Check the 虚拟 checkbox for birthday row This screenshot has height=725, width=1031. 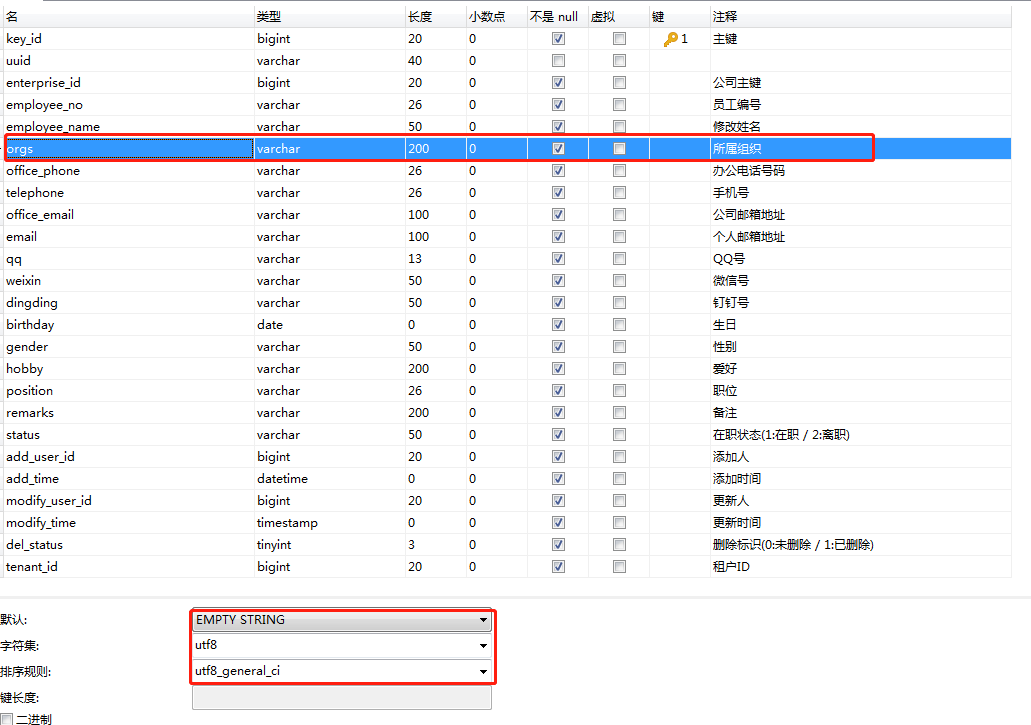pos(619,324)
